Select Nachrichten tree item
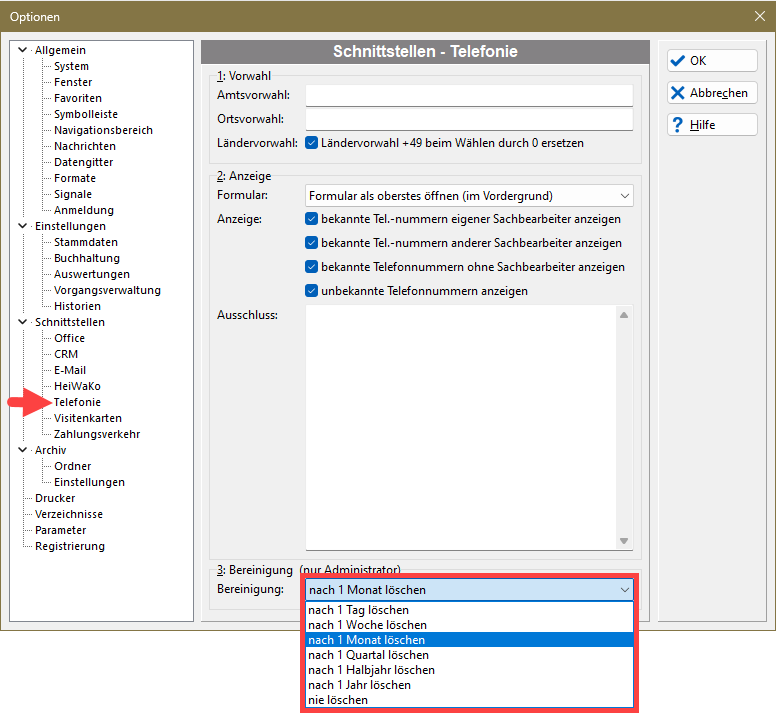The image size is (776, 713). pyautogui.click(x=85, y=146)
